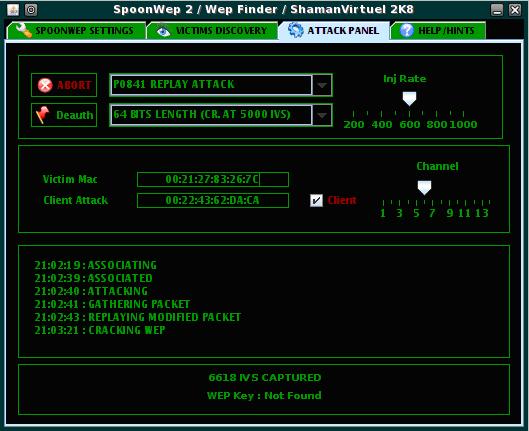Click the 'Inj Rate' label
The height and width of the screenshot is (431, 529).
pyautogui.click(x=405, y=79)
